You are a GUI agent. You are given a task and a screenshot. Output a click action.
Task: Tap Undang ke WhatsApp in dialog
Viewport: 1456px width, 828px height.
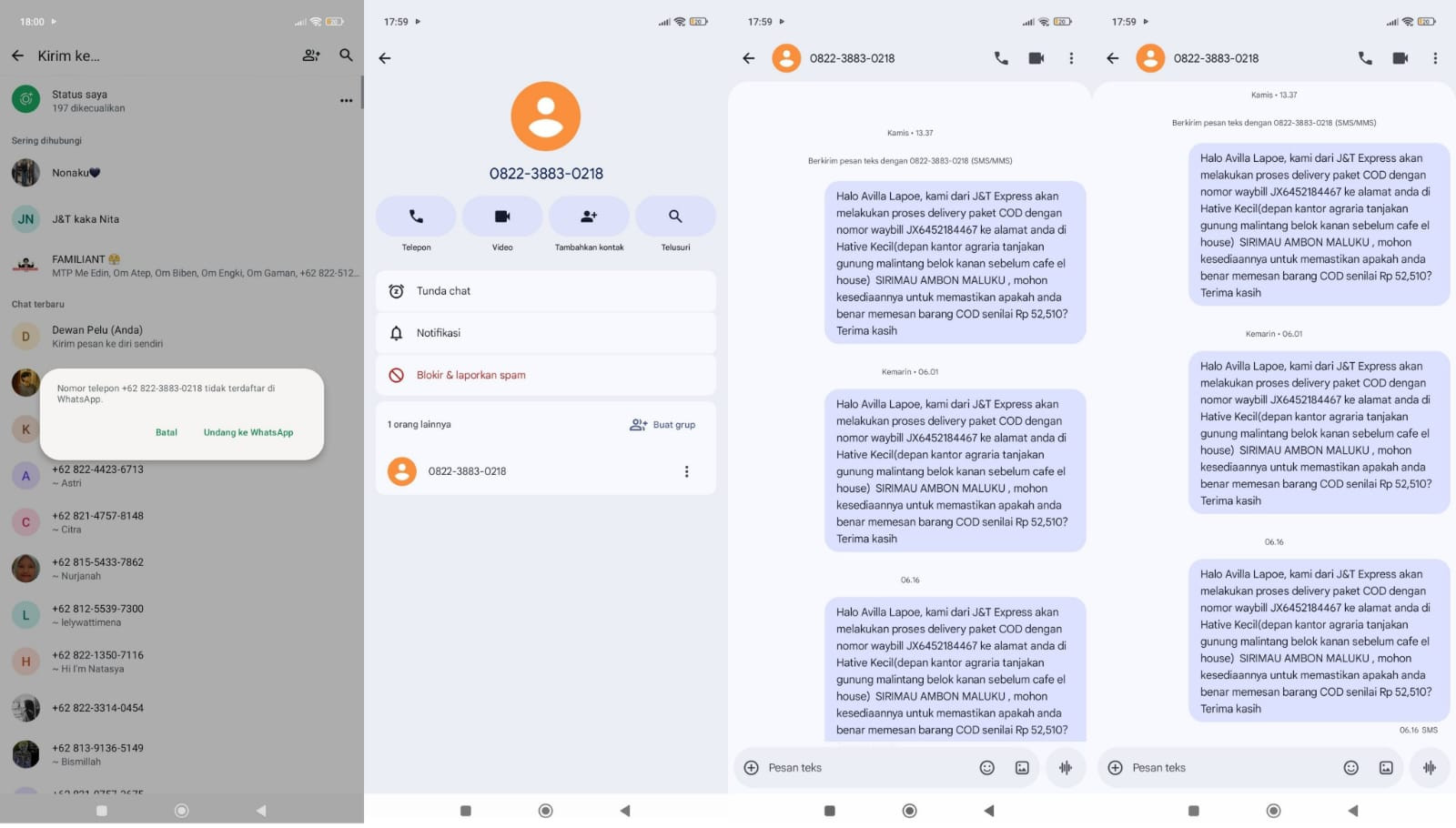[248, 432]
